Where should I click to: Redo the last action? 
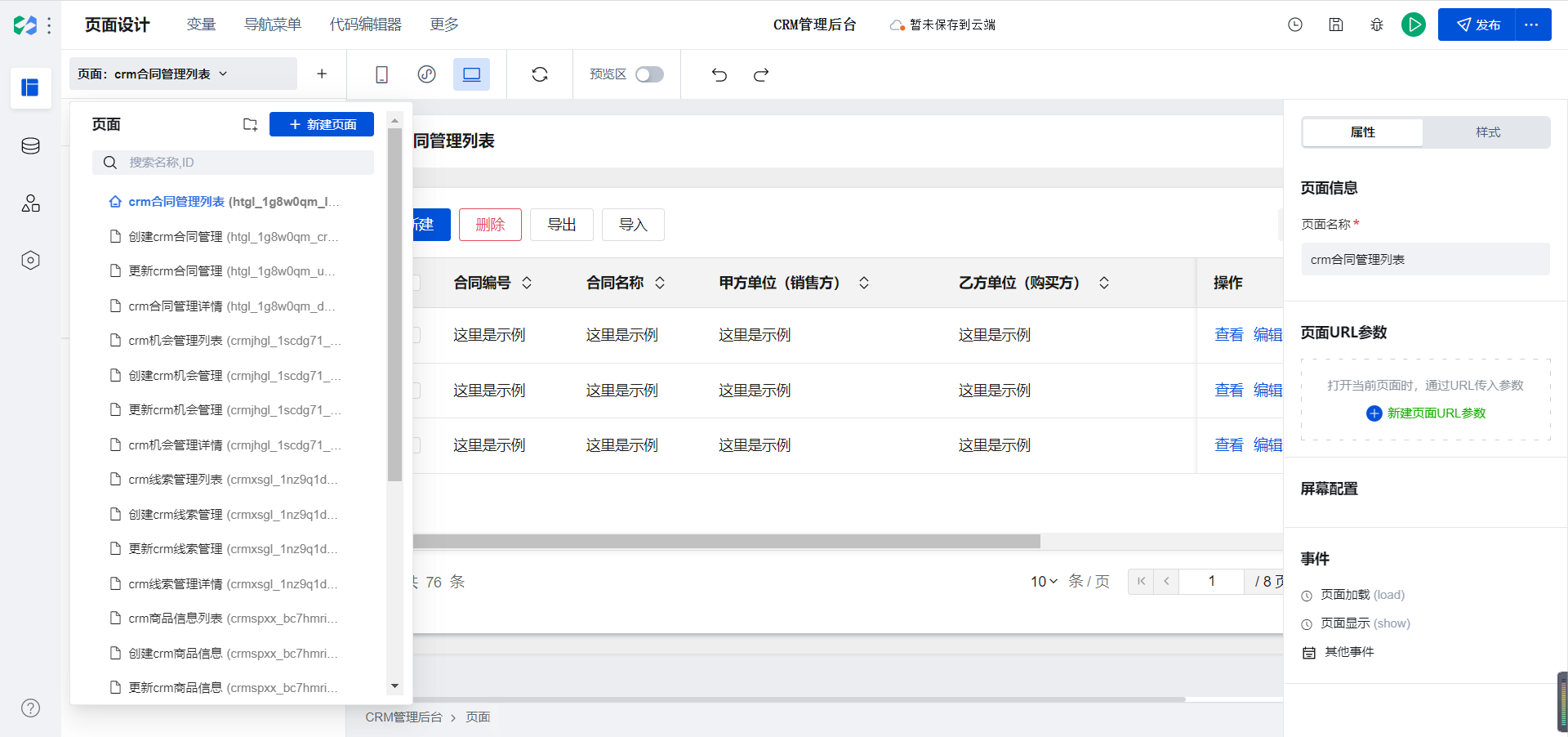coord(761,75)
